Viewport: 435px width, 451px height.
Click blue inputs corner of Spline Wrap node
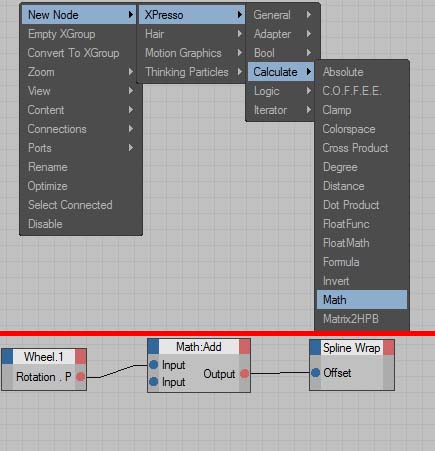[315, 348]
